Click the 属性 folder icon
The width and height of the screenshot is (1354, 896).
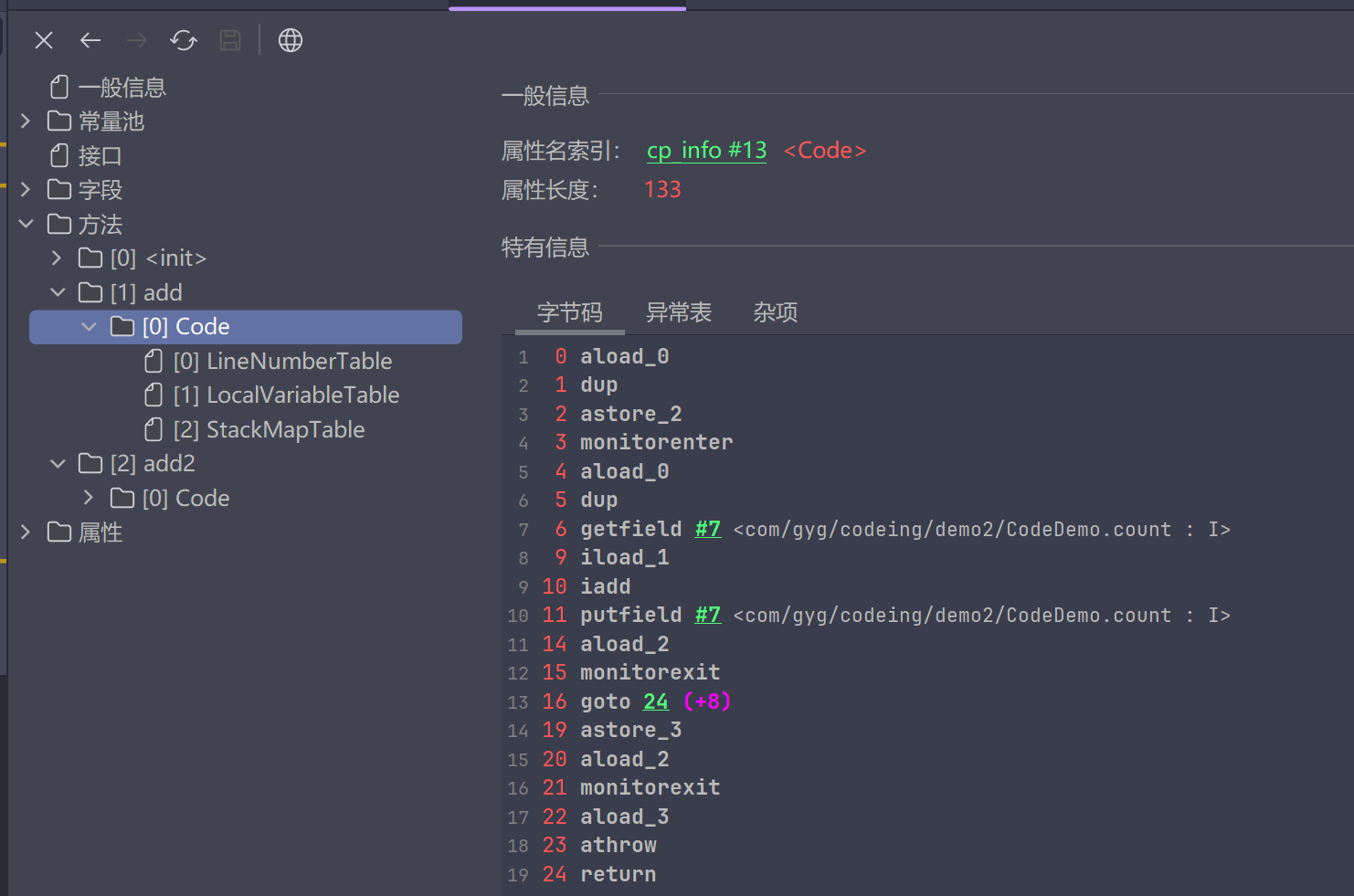click(x=58, y=532)
